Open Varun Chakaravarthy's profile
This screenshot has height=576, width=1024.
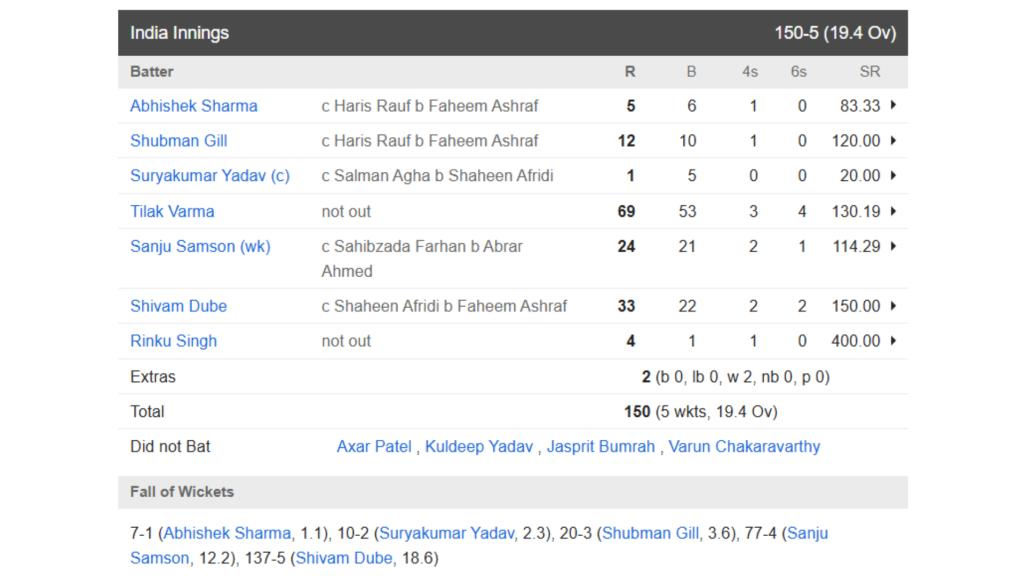744,447
